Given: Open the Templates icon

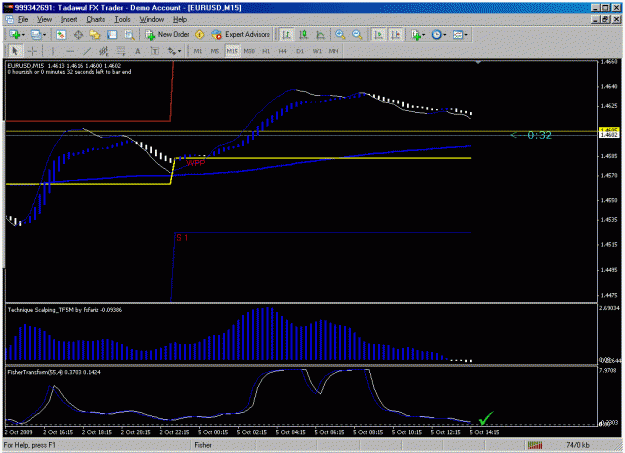Looking at the screenshot, I should point(458,35).
